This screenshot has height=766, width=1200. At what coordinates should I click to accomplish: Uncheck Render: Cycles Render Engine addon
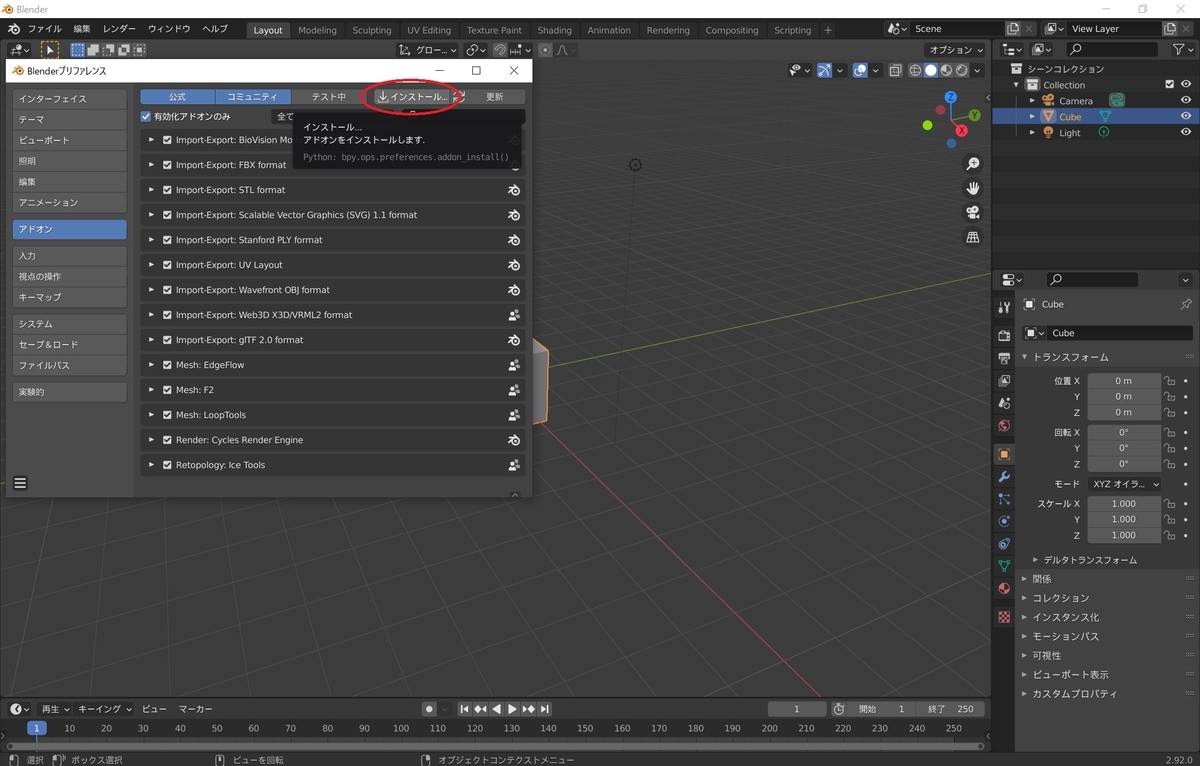click(168, 440)
